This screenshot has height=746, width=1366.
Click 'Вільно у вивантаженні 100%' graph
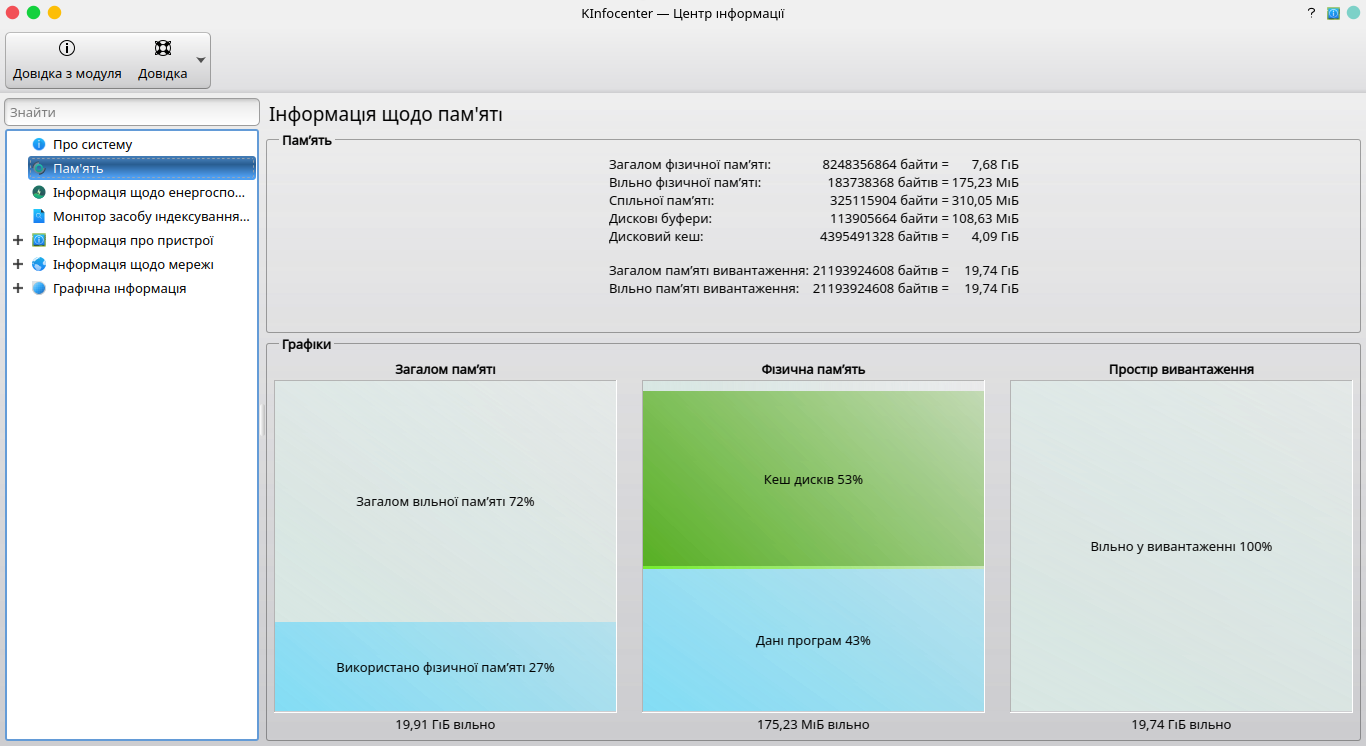tap(1181, 546)
